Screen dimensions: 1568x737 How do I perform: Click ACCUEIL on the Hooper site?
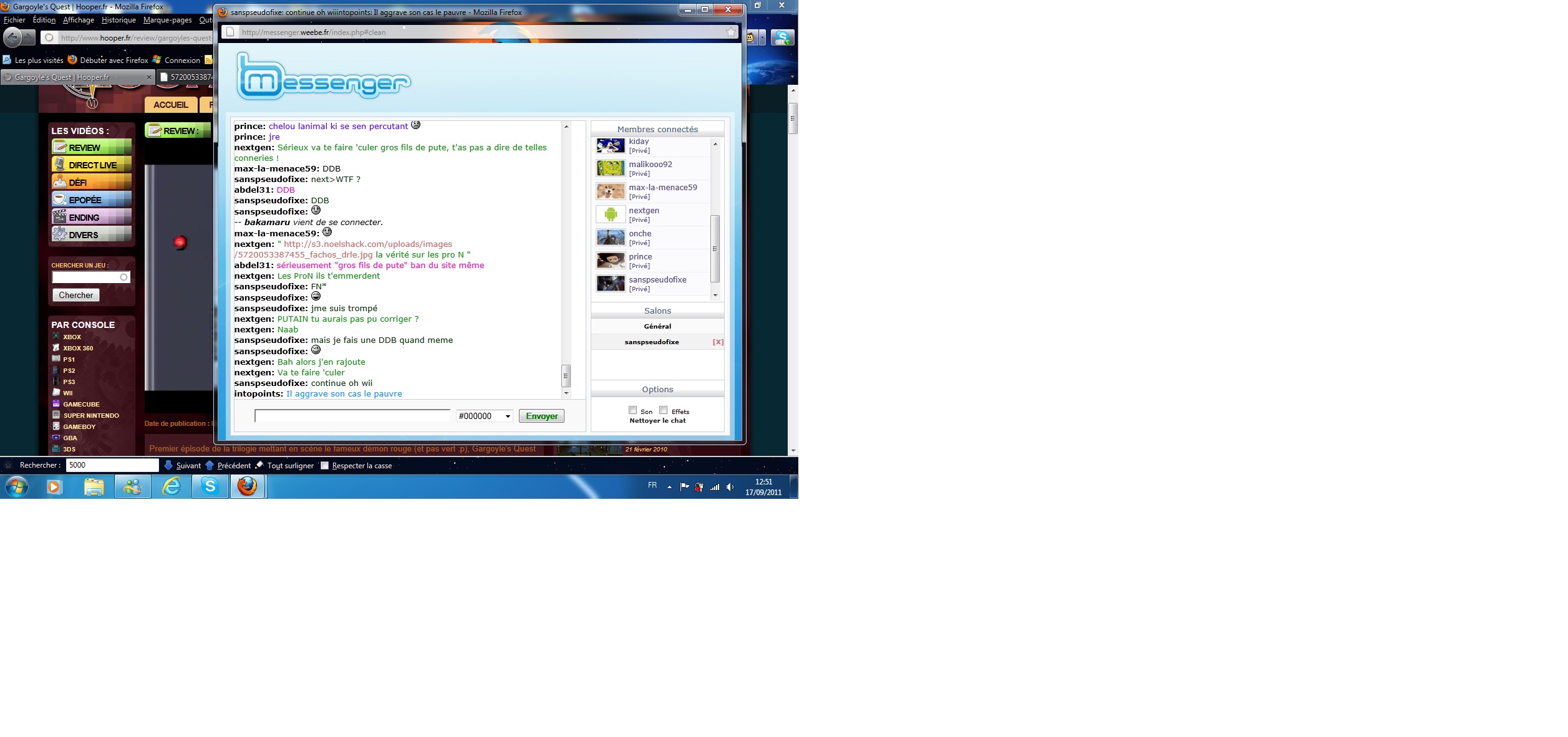[171, 105]
